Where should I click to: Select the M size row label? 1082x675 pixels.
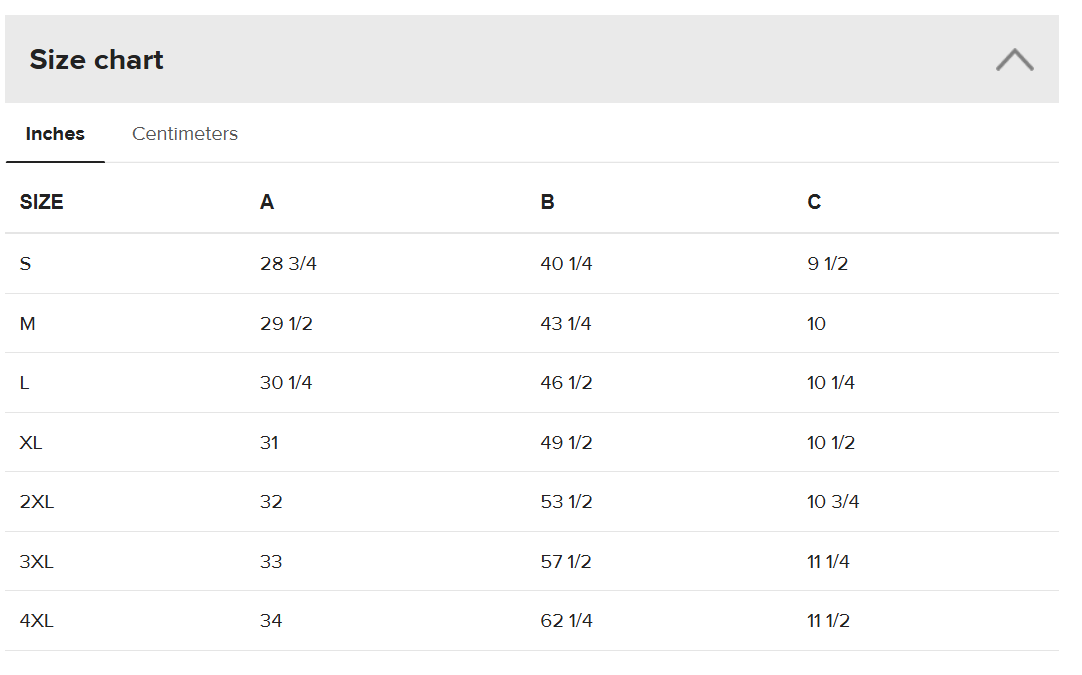coord(28,324)
